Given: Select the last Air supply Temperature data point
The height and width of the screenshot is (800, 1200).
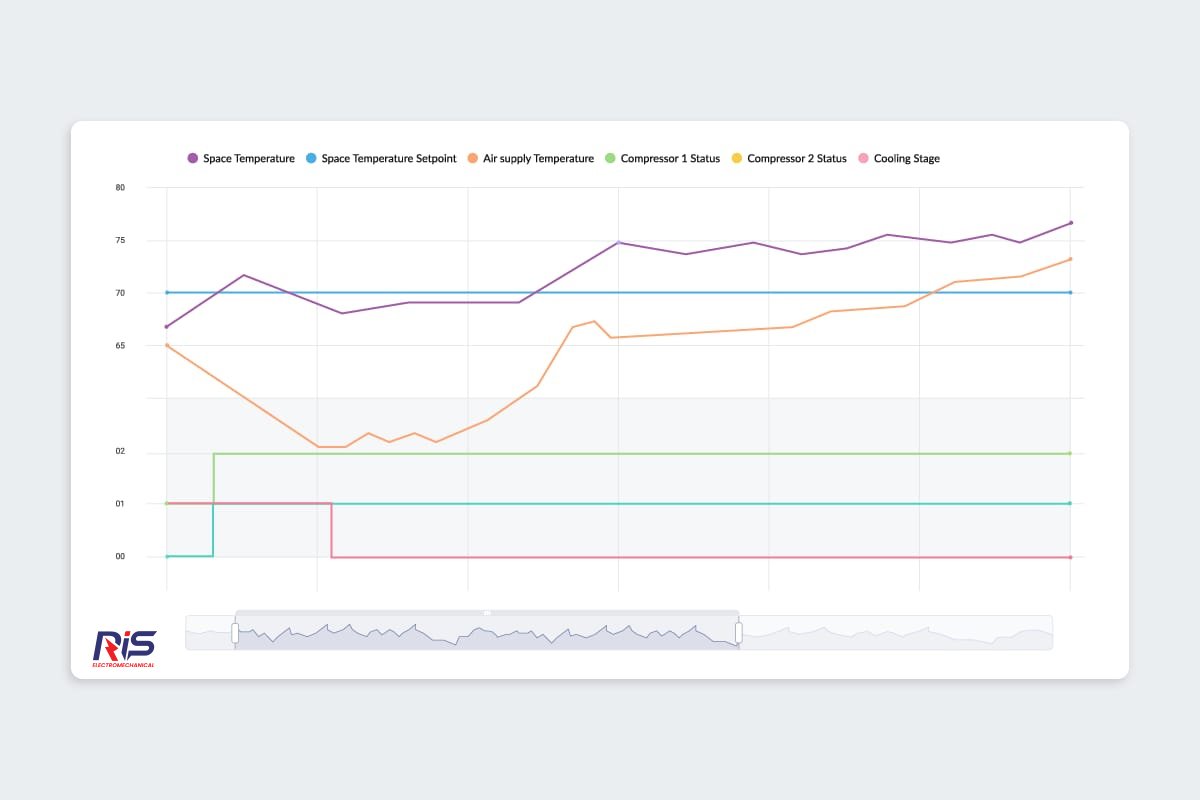Looking at the screenshot, I should pyautogui.click(x=1070, y=259).
